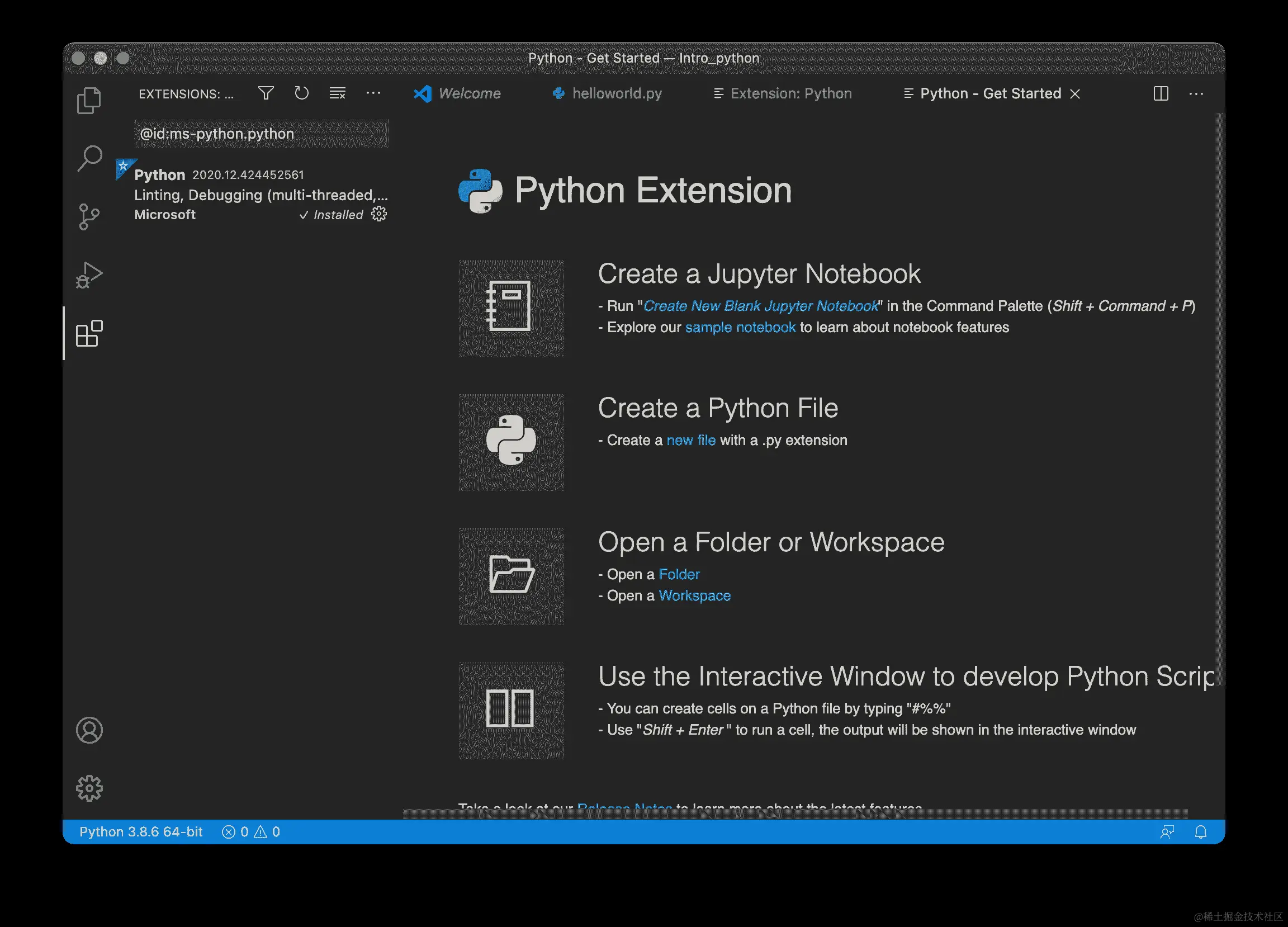The height and width of the screenshot is (927, 1288).
Task: Click the Create New Blank Jupyter Notebook link
Action: (x=760, y=306)
